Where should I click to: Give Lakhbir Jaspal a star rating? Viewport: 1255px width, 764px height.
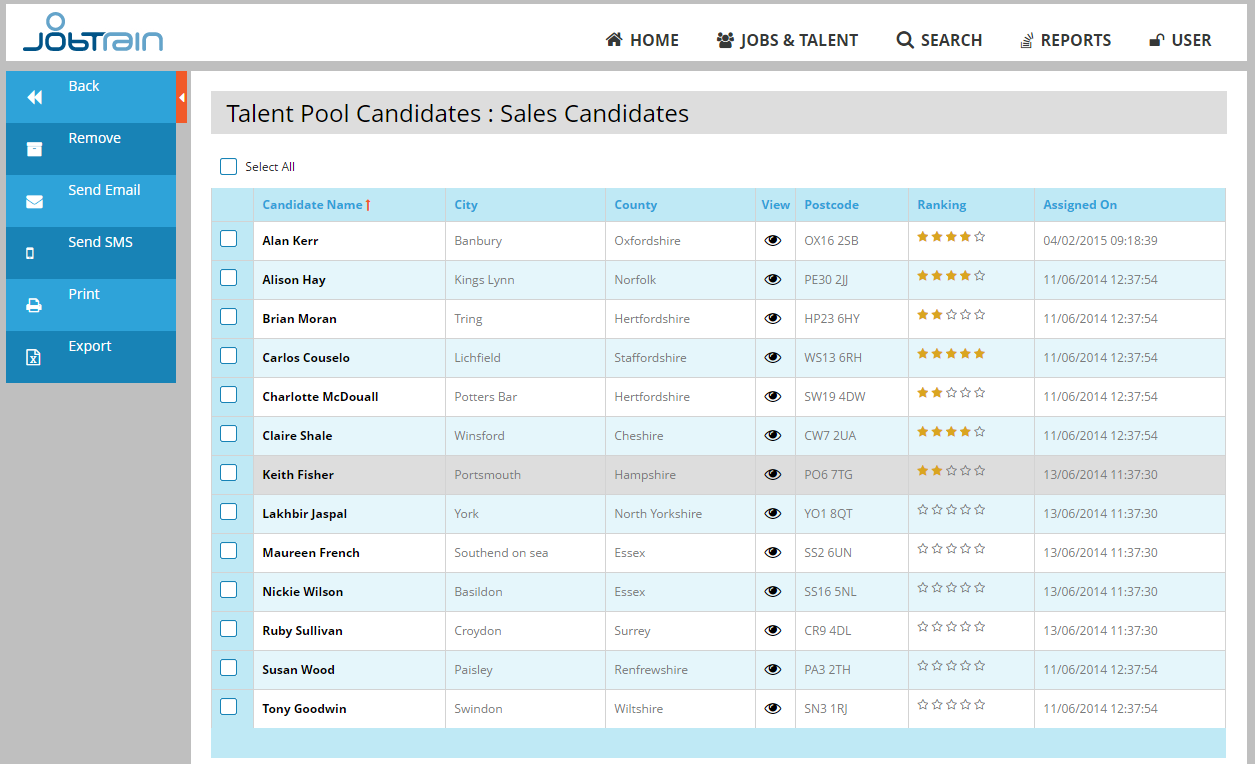pos(950,509)
